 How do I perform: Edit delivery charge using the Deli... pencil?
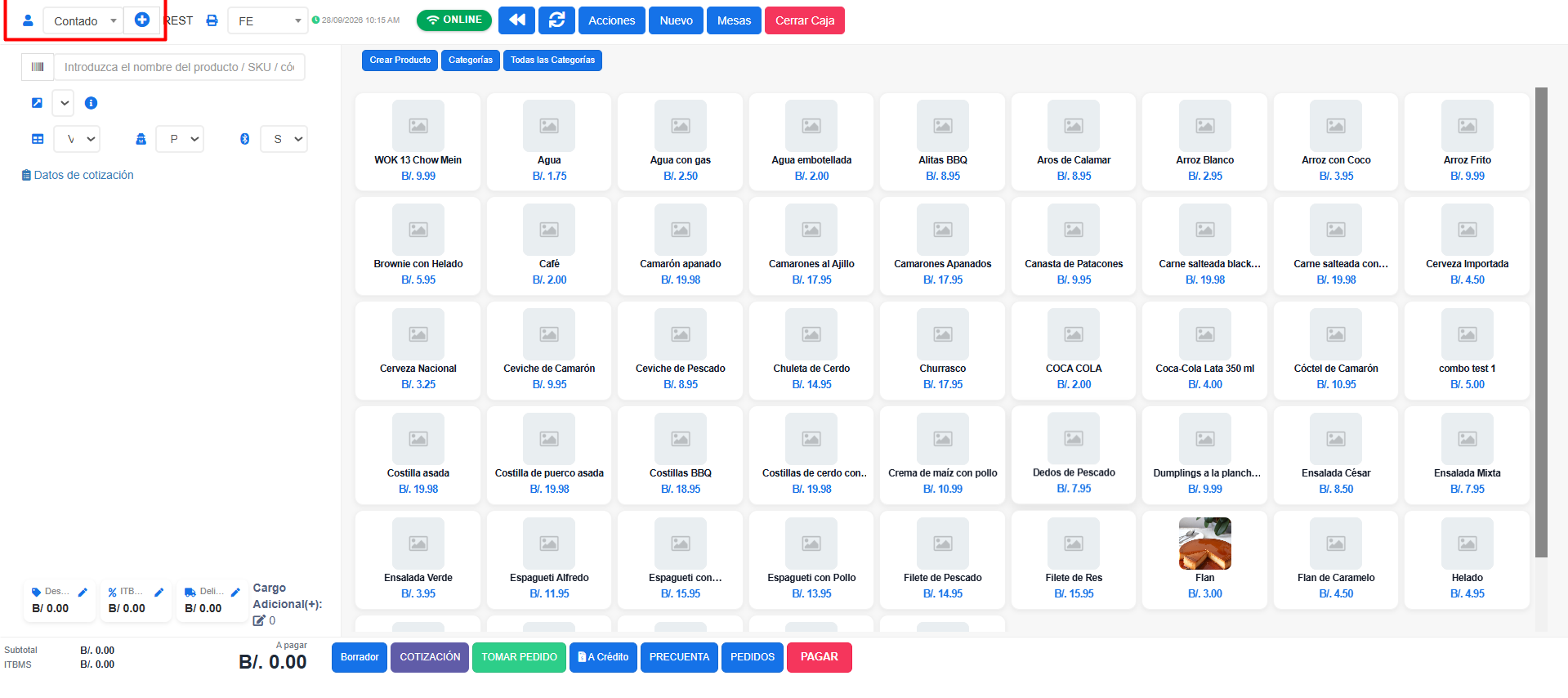click(x=235, y=592)
